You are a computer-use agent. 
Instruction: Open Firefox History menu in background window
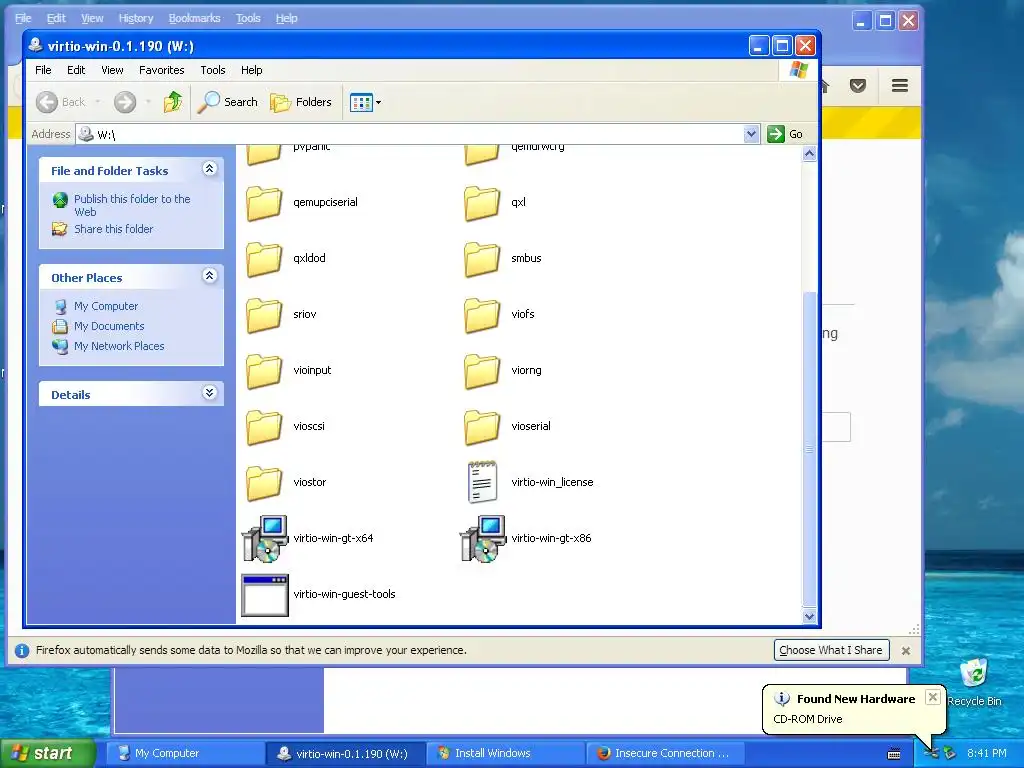[x=136, y=18]
